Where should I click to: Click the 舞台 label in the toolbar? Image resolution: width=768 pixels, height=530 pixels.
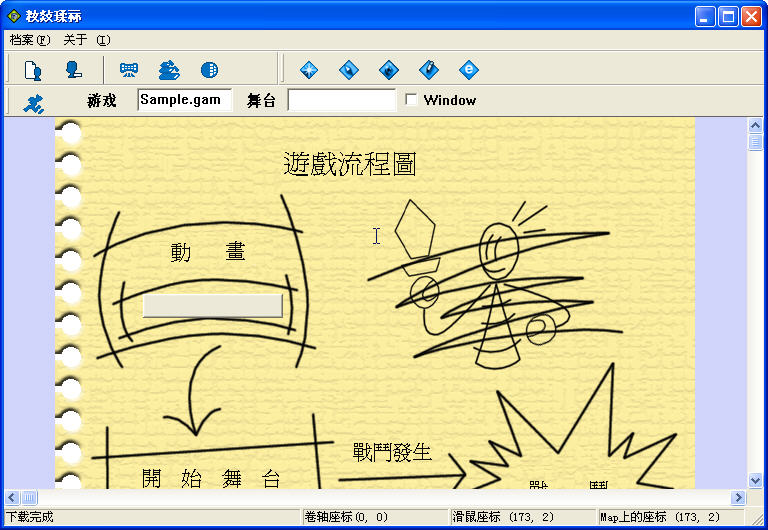261,101
